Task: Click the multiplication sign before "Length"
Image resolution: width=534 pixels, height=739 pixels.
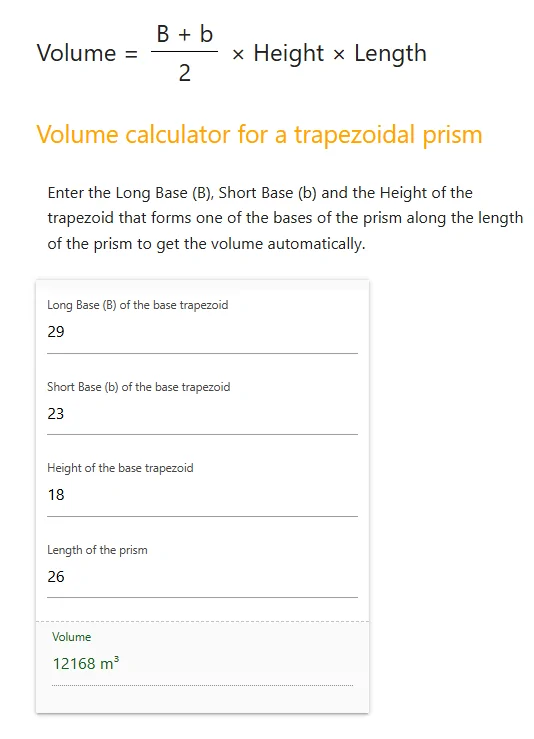Action: coord(339,55)
